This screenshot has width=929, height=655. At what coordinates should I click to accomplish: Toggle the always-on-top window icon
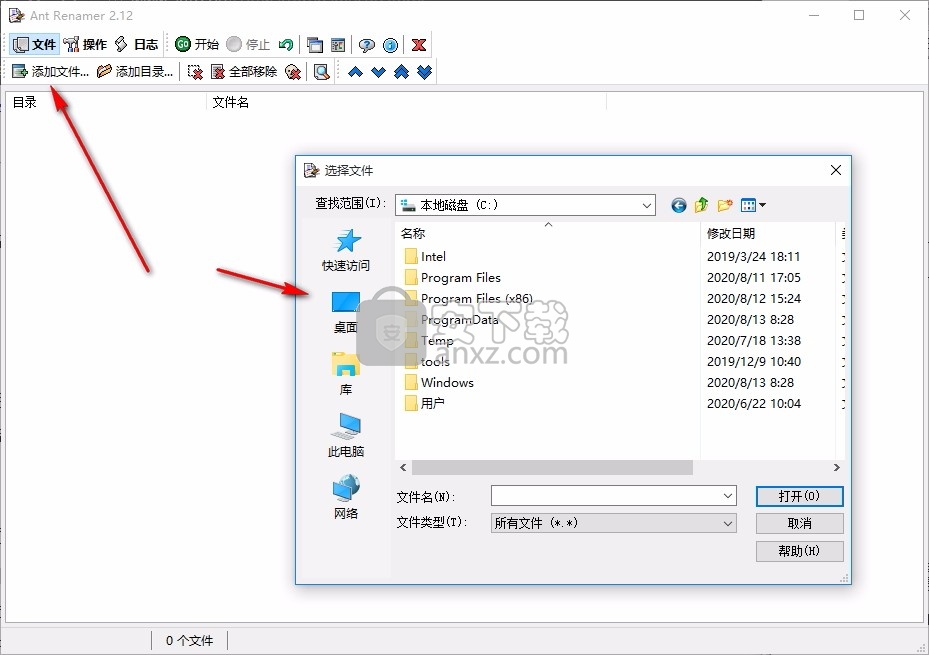tap(315, 44)
